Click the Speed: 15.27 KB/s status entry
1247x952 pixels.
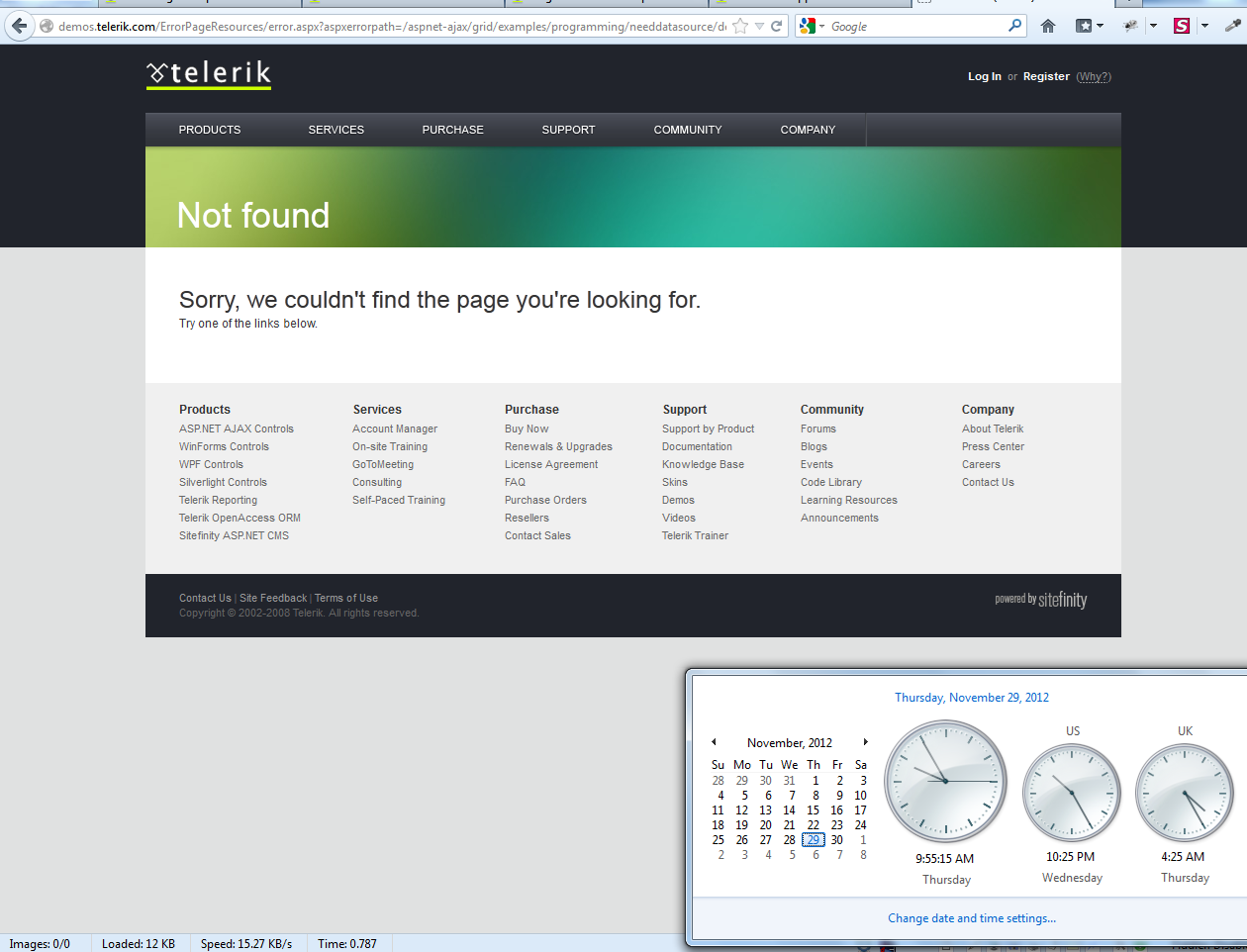246,944
